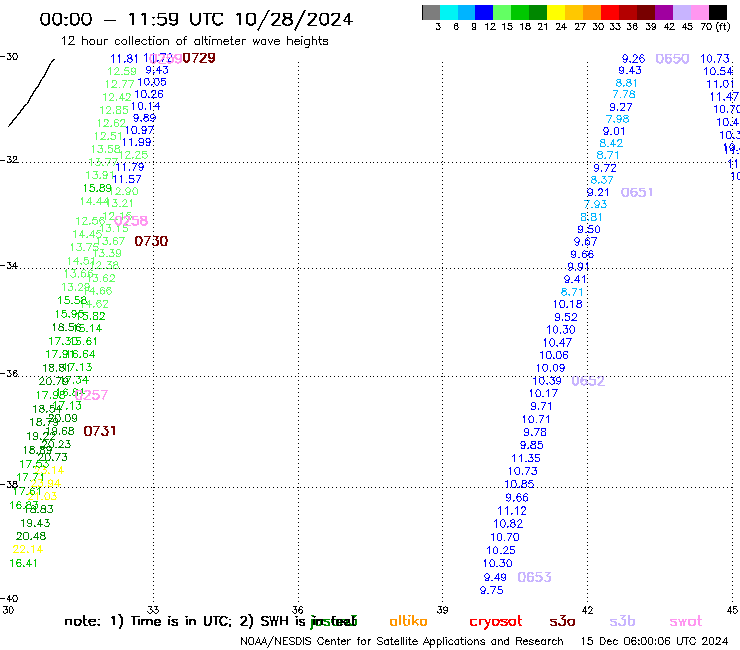Click the 'altika' satellite legend label
740x650 pixels.
tap(408, 621)
